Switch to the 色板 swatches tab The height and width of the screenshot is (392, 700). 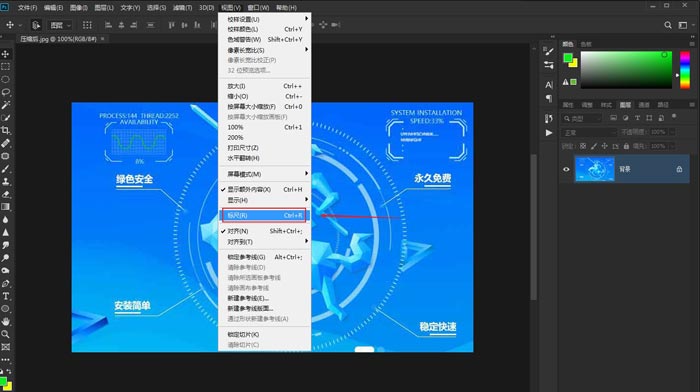(586, 44)
